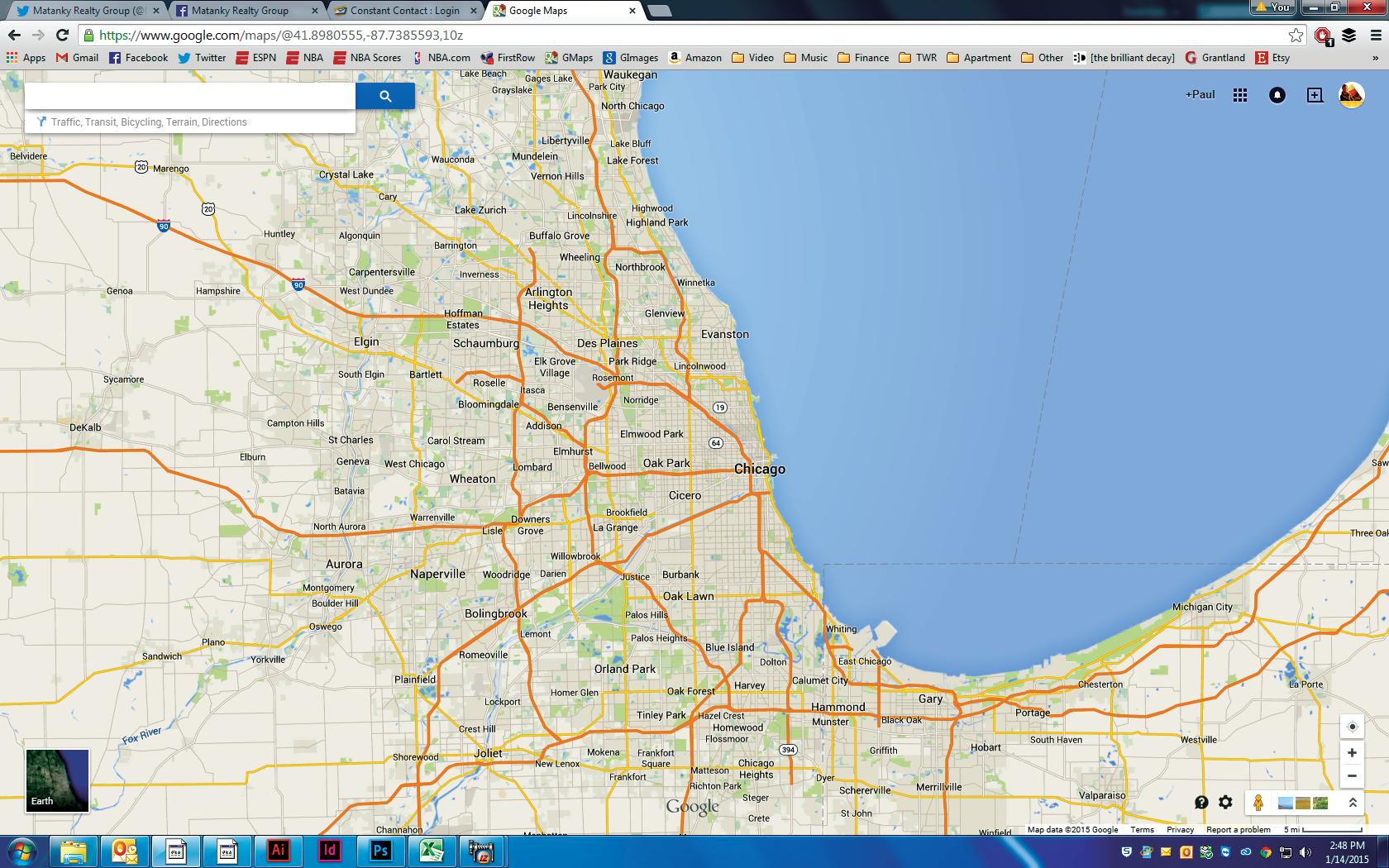
Task: Click the blue map search button
Action: (x=385, y=96)
